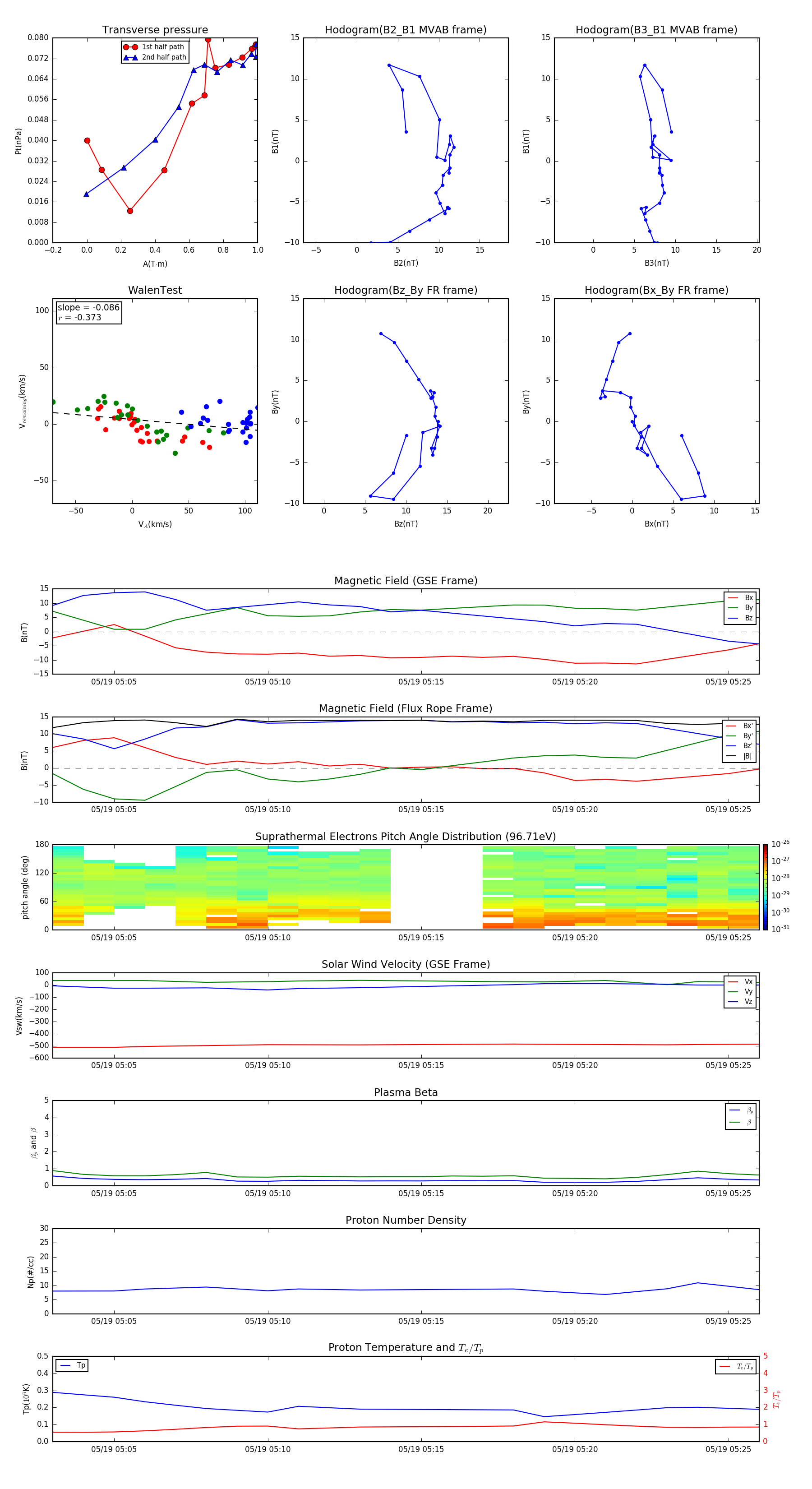The height and width of the screenshot is (1489, 812).
Task: Click the plasma beta legend box
Action: tap(741, 1116)
